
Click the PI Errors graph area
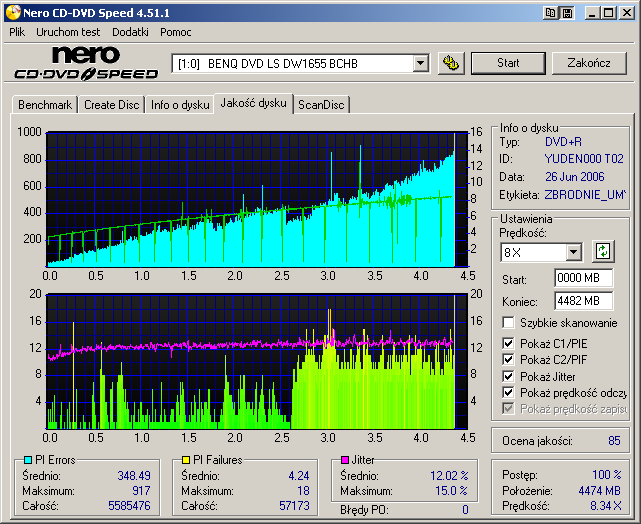click(257, 199)
